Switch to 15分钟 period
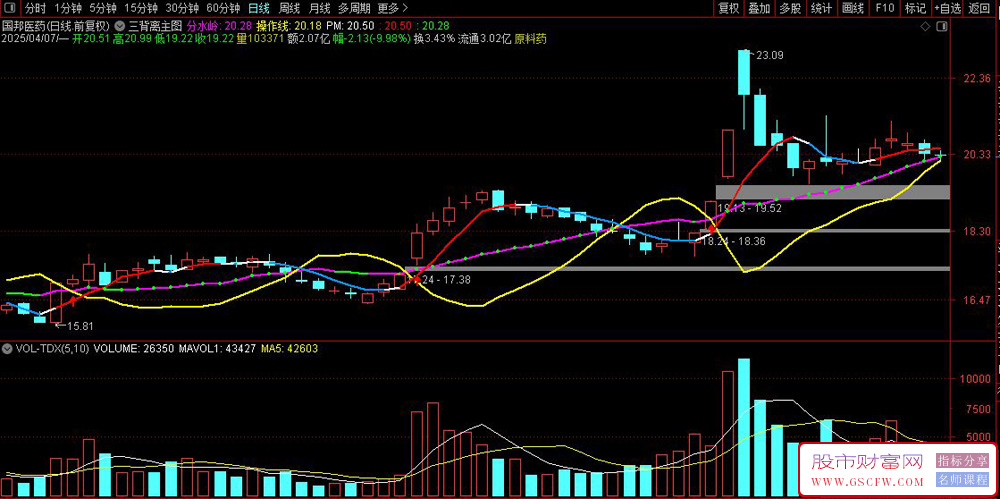 click(141, 8)
